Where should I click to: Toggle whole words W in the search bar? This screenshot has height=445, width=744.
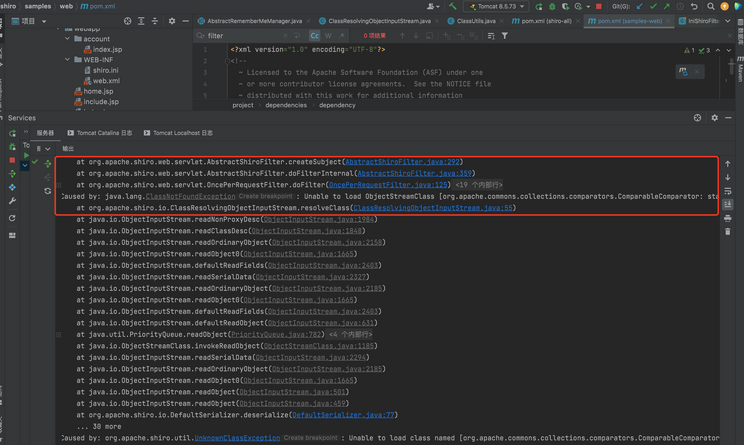tap(328, 36)
